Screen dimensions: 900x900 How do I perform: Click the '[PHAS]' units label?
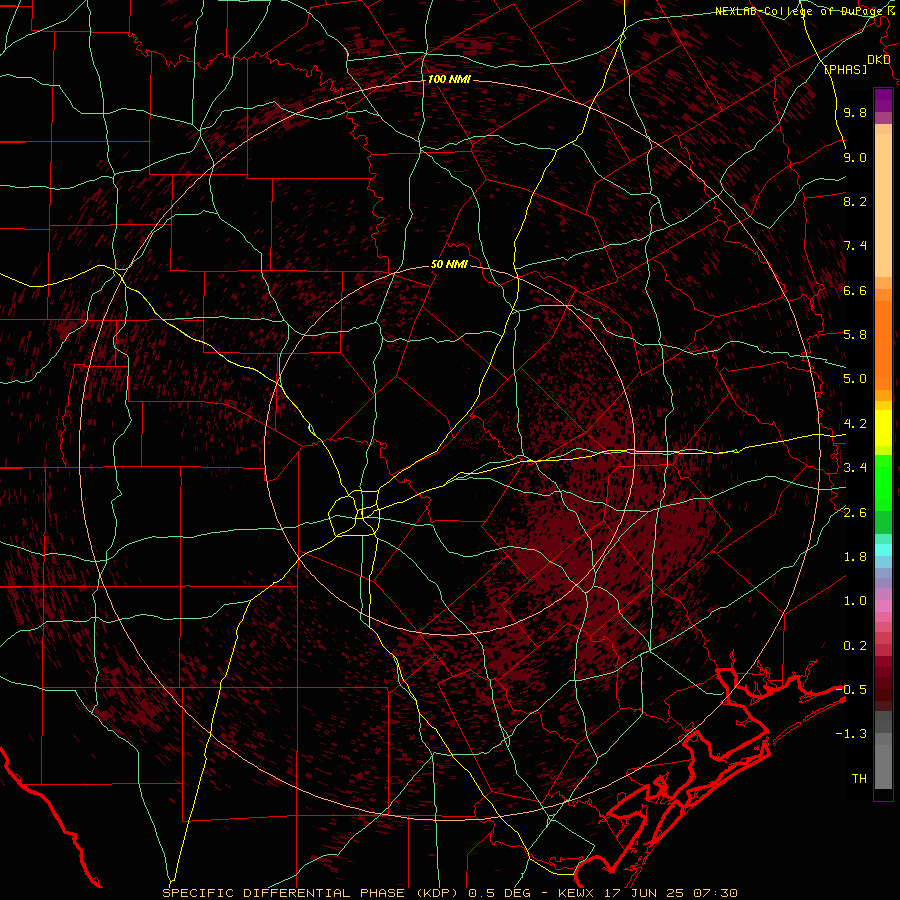pyautogui.click(x=845, y=69)
